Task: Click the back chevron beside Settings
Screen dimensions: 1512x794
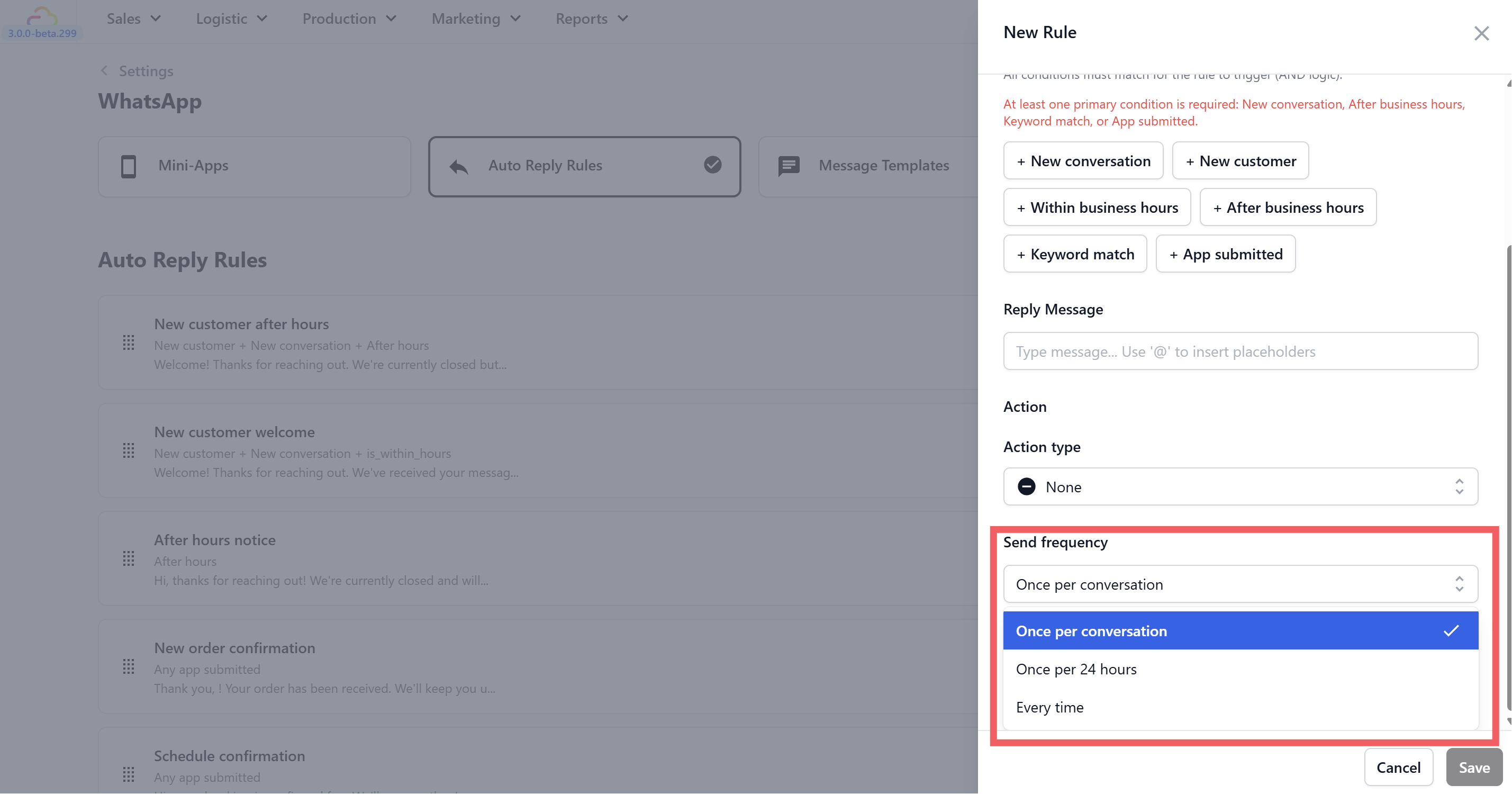Action: pyautogui.click(x=104, y=71)
